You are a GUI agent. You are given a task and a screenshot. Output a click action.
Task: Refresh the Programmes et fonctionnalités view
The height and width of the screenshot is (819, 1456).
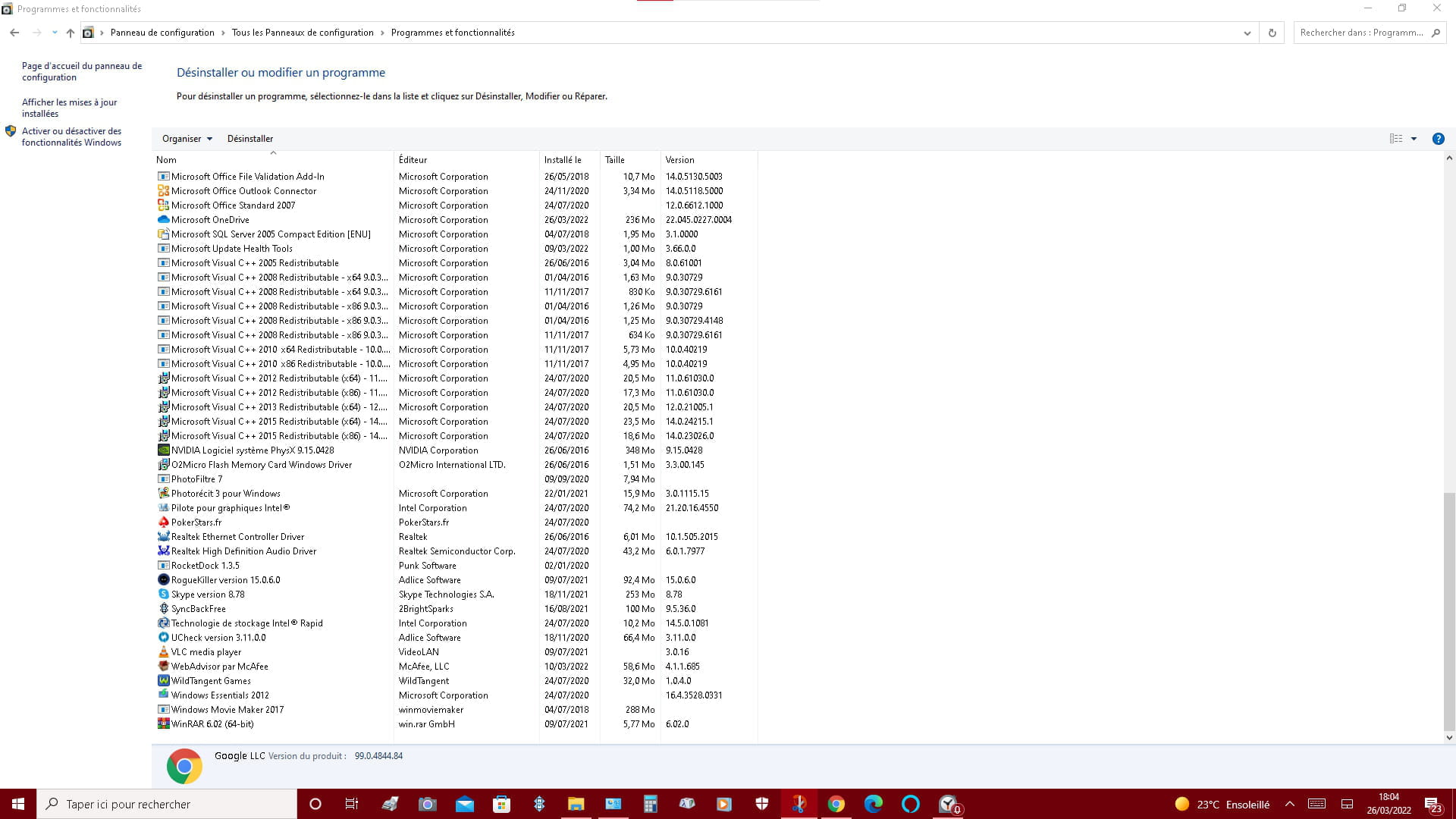(1272, 33)
